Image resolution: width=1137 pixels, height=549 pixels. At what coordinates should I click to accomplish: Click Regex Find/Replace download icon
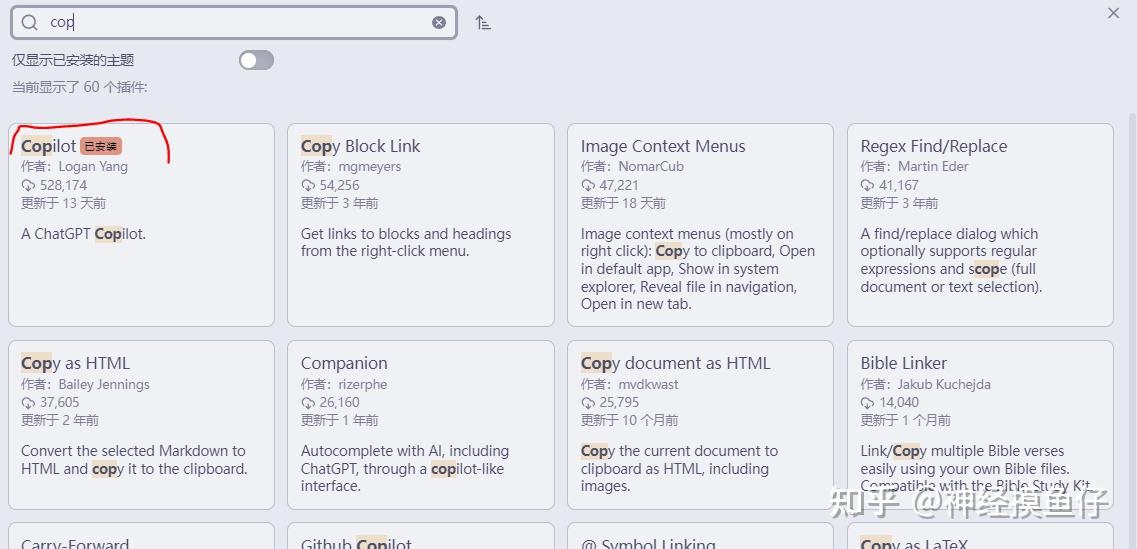[x=868, y=185]
